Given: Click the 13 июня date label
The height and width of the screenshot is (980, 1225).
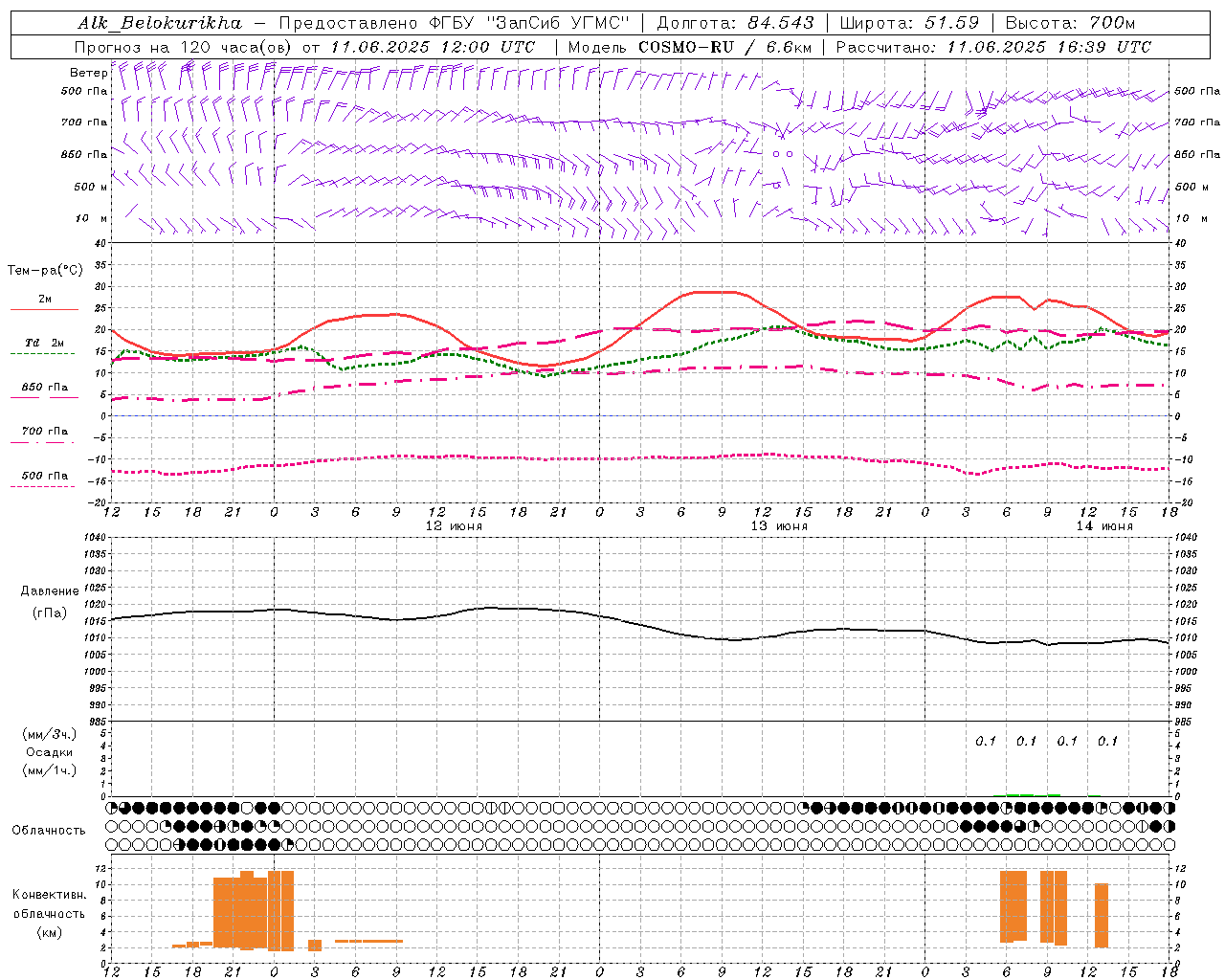Looking at the screenshot, I should (779, 526).
